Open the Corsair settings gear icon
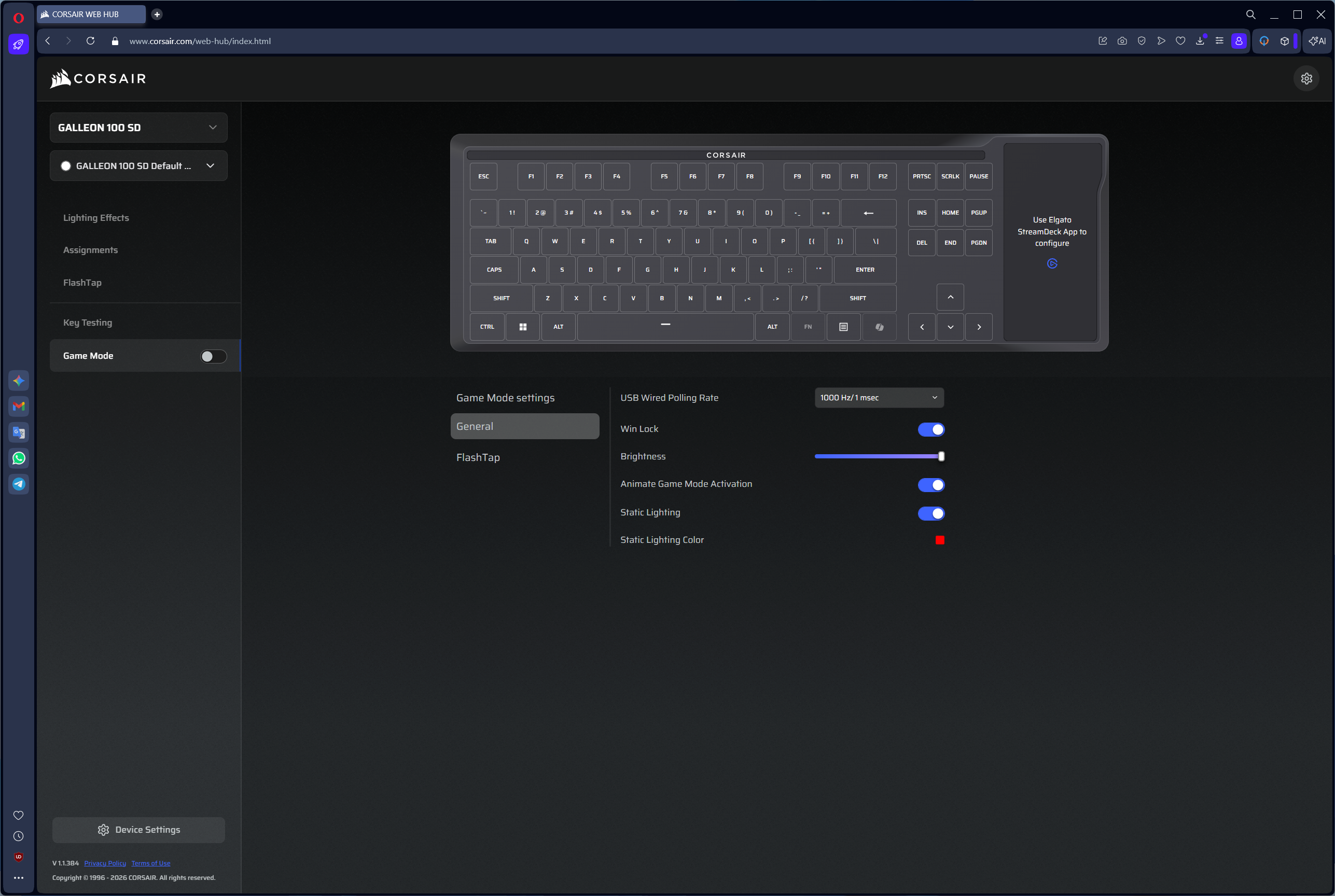This screenshot has height=896, width=1335. pyautogui.click(x=1306, y=78)
